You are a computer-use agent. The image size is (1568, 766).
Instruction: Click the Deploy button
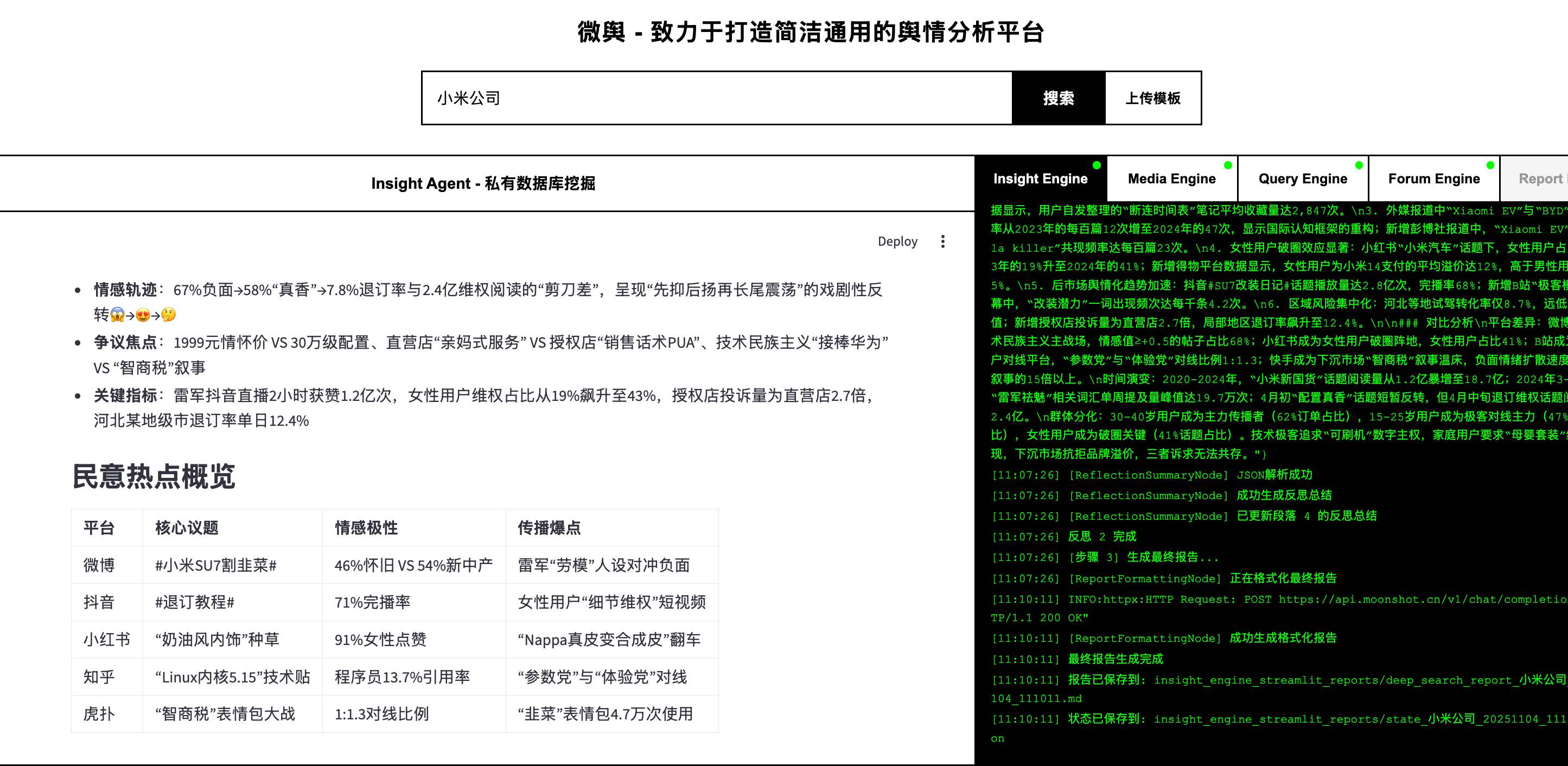[898, 241]
